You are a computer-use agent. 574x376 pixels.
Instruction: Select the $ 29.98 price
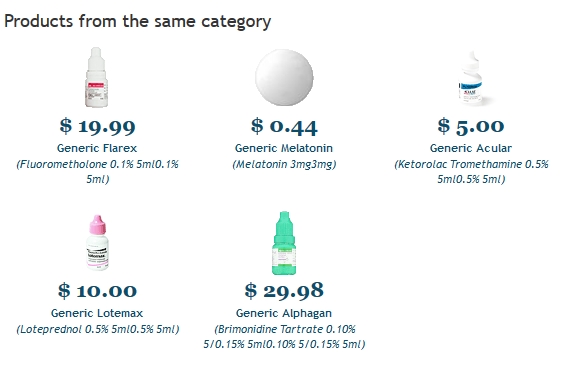click(284, 291)
